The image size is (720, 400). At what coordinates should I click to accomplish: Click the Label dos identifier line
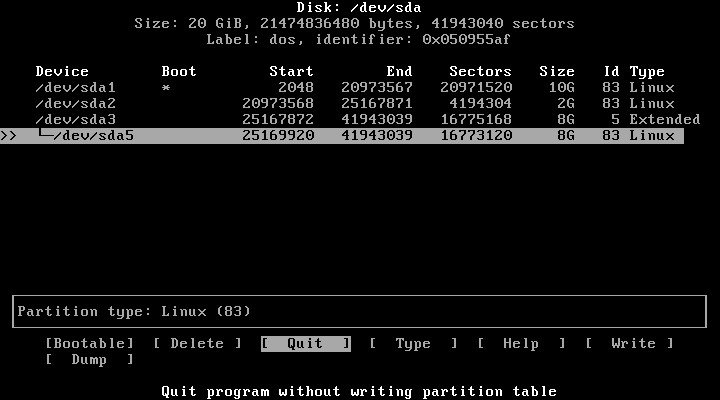358,39
